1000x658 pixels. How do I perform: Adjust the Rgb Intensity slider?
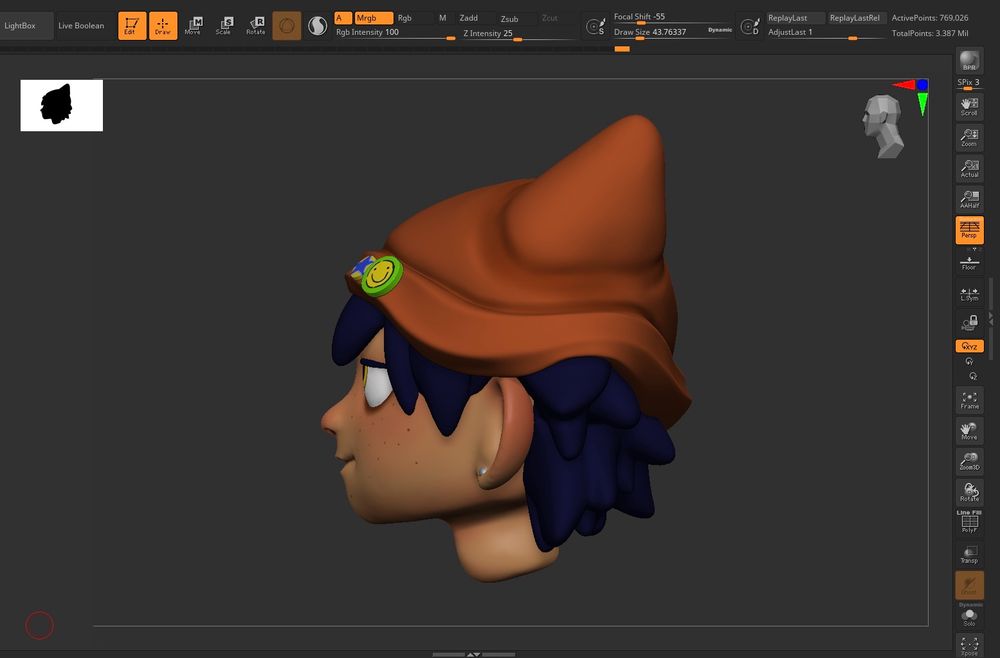point(395,33)
